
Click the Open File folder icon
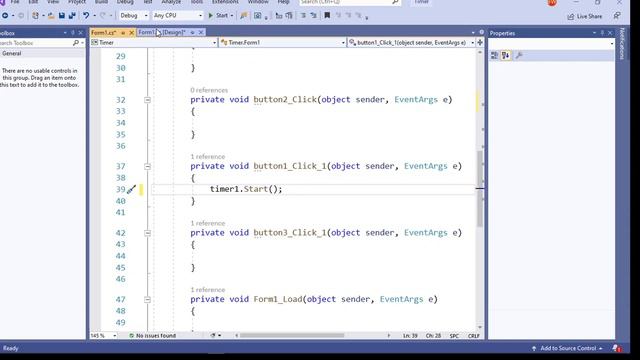[51, 16]
